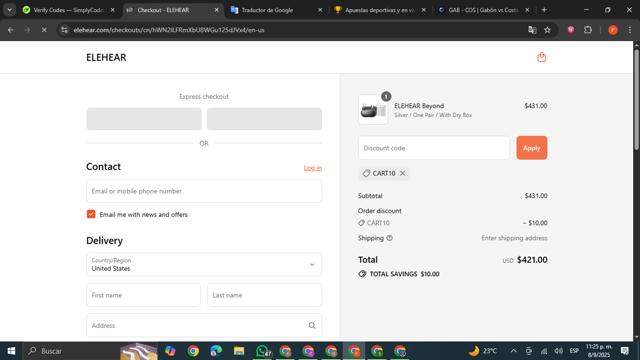
Task: Open the Windows Start menu
Action: [x=11, y=351]
